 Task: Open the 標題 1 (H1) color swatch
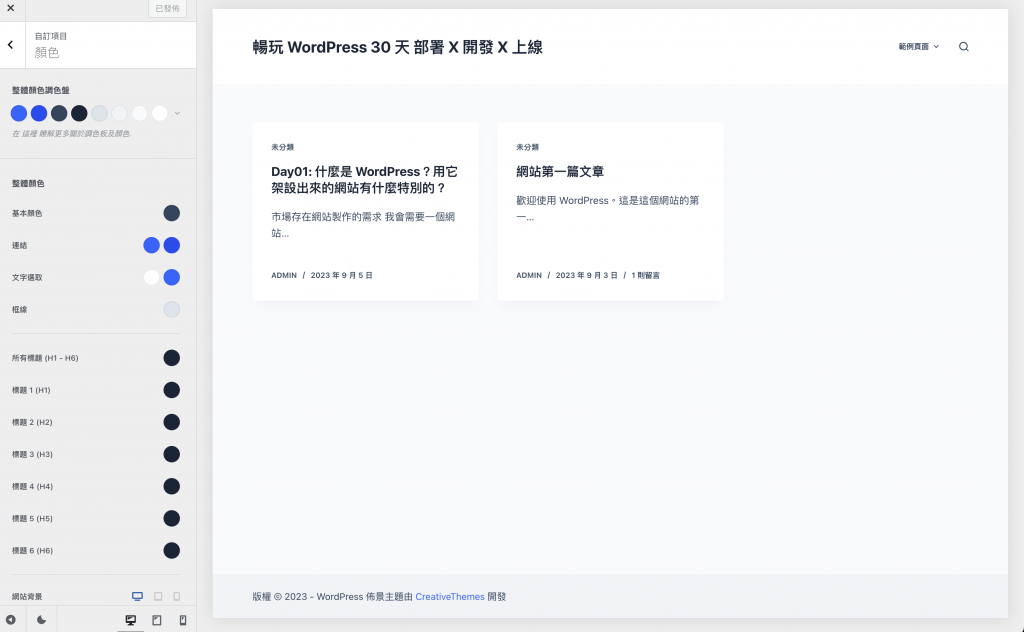[172, 390]
